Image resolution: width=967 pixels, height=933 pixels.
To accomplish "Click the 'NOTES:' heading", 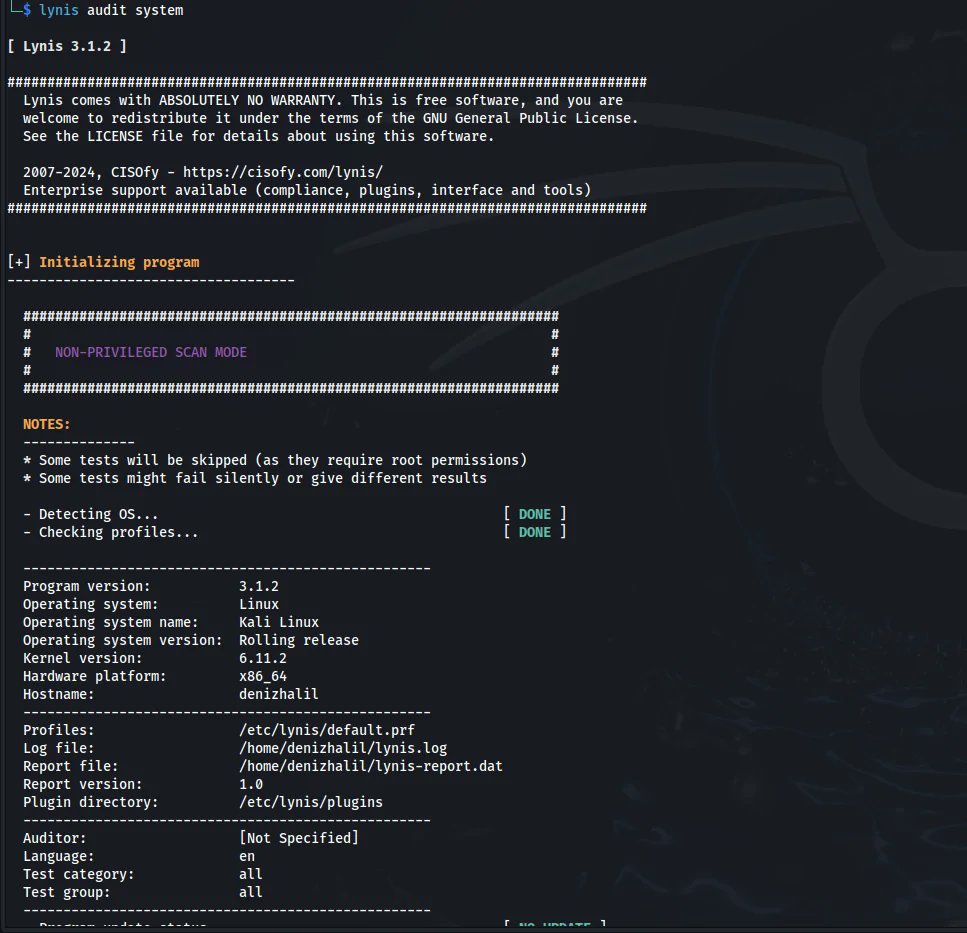I will point(47,424).
